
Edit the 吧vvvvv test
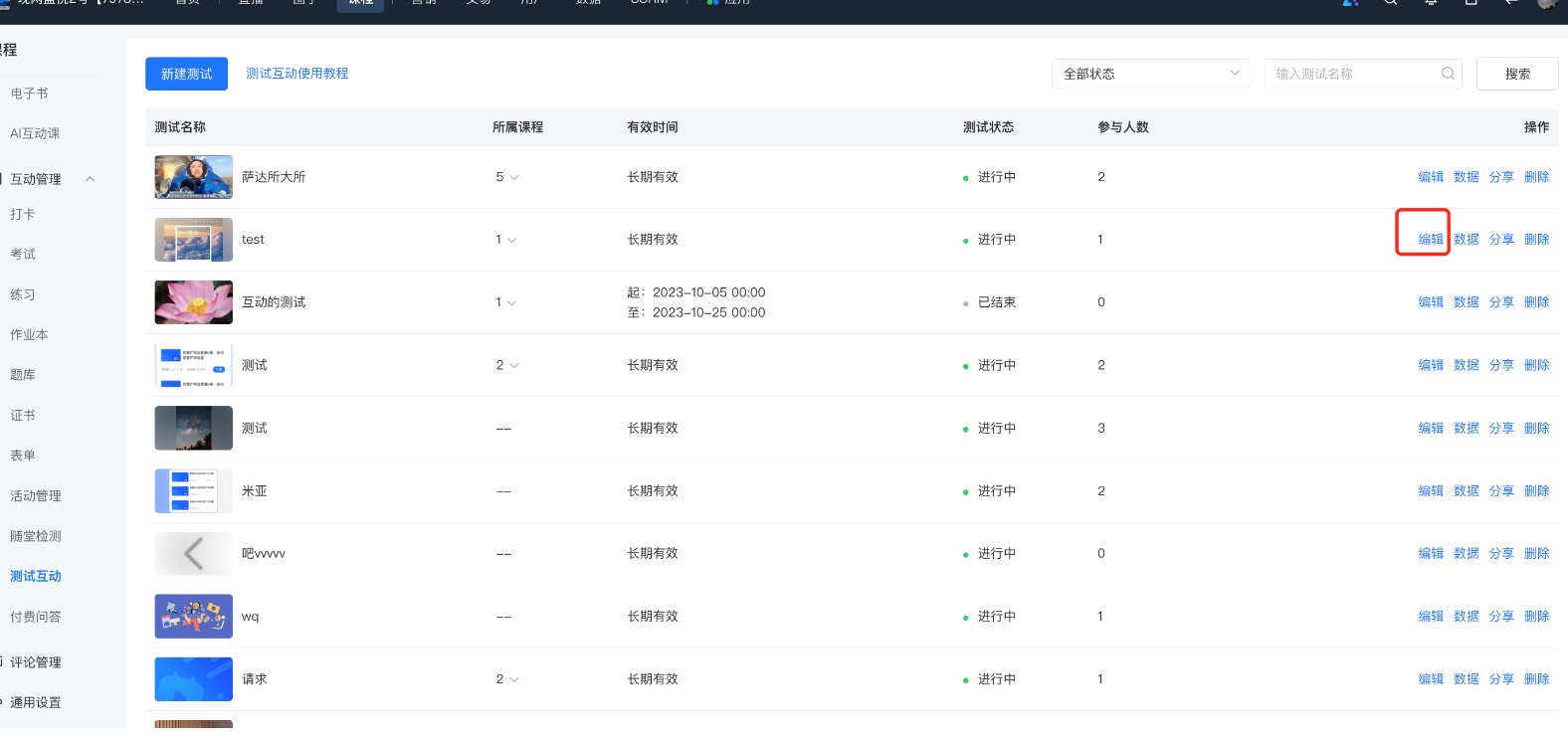point(1431,554)
